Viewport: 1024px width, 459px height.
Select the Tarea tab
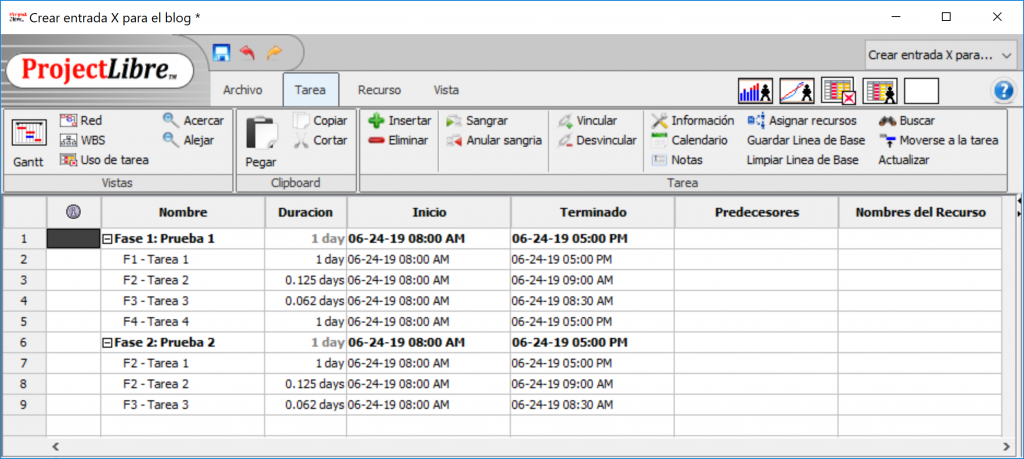(x=310, y=90)
